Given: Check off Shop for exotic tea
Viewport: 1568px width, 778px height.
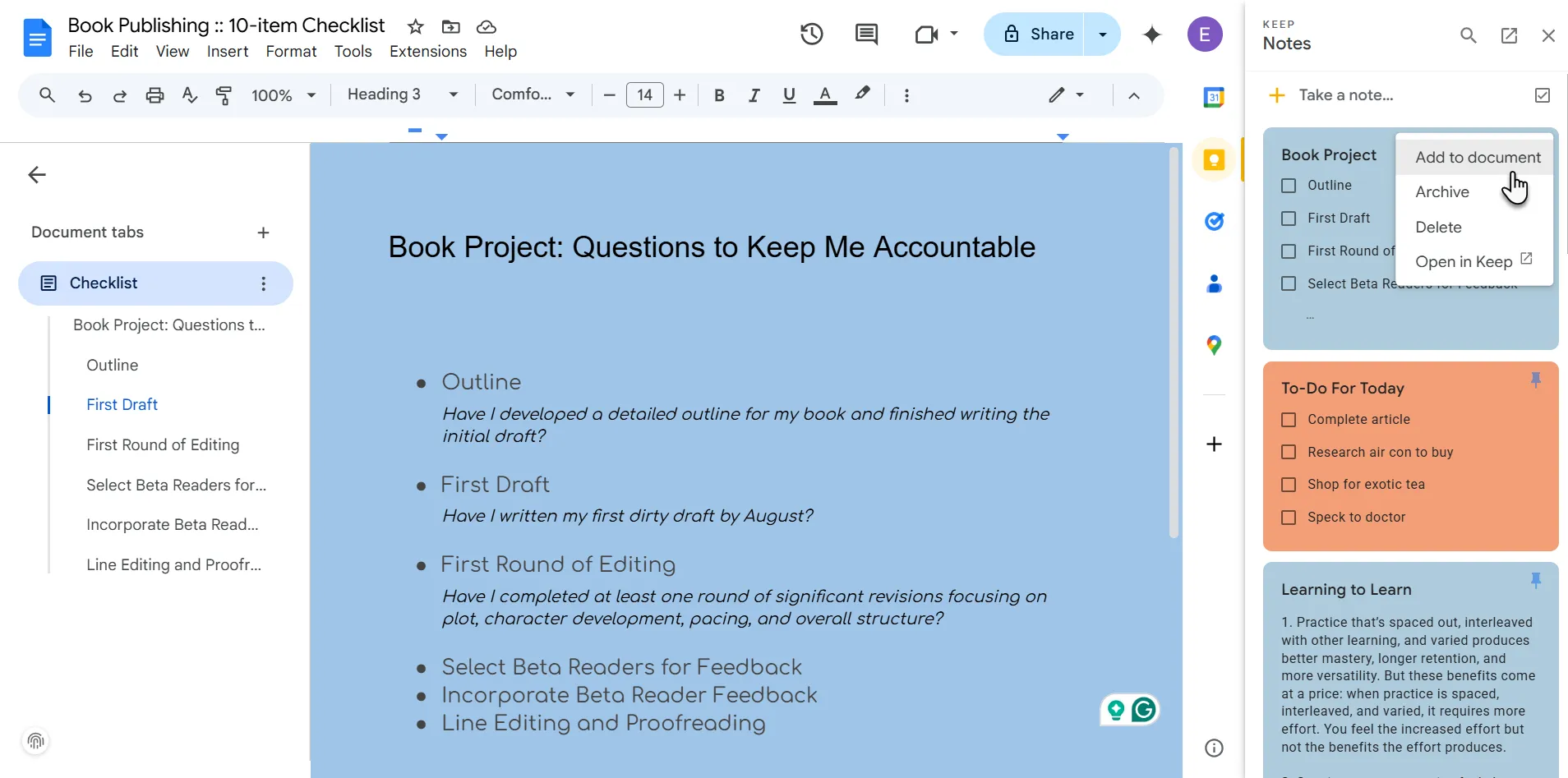Looking at the screenshot, I should coord(1287,485).
